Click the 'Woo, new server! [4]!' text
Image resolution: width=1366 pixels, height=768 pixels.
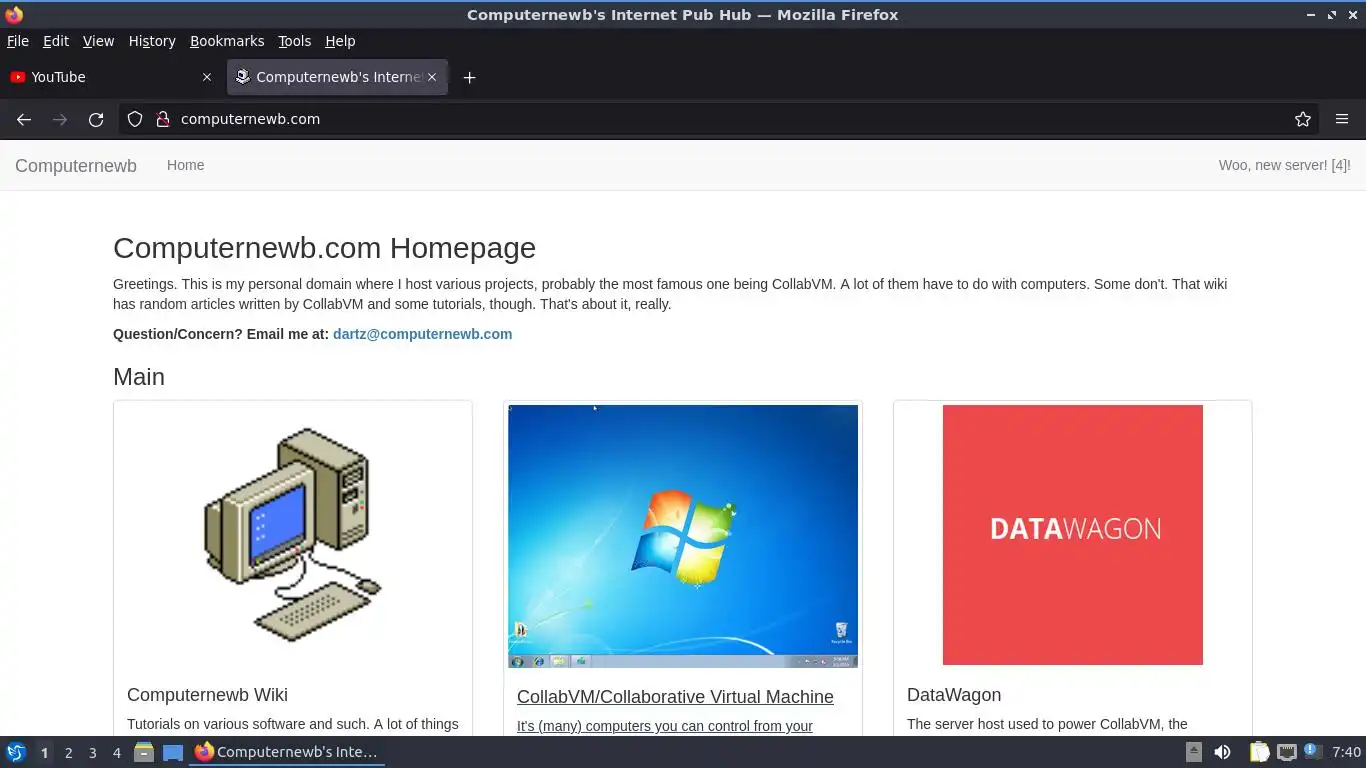click(1284, 165)
